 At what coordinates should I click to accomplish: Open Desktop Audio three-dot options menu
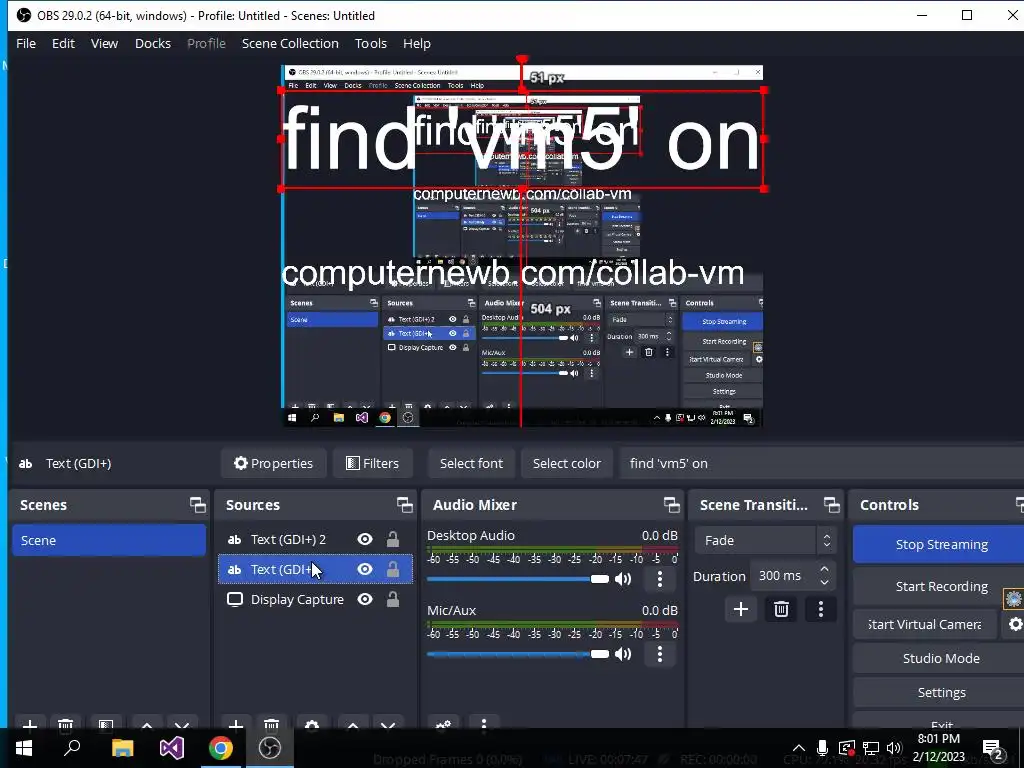(660, 579)
